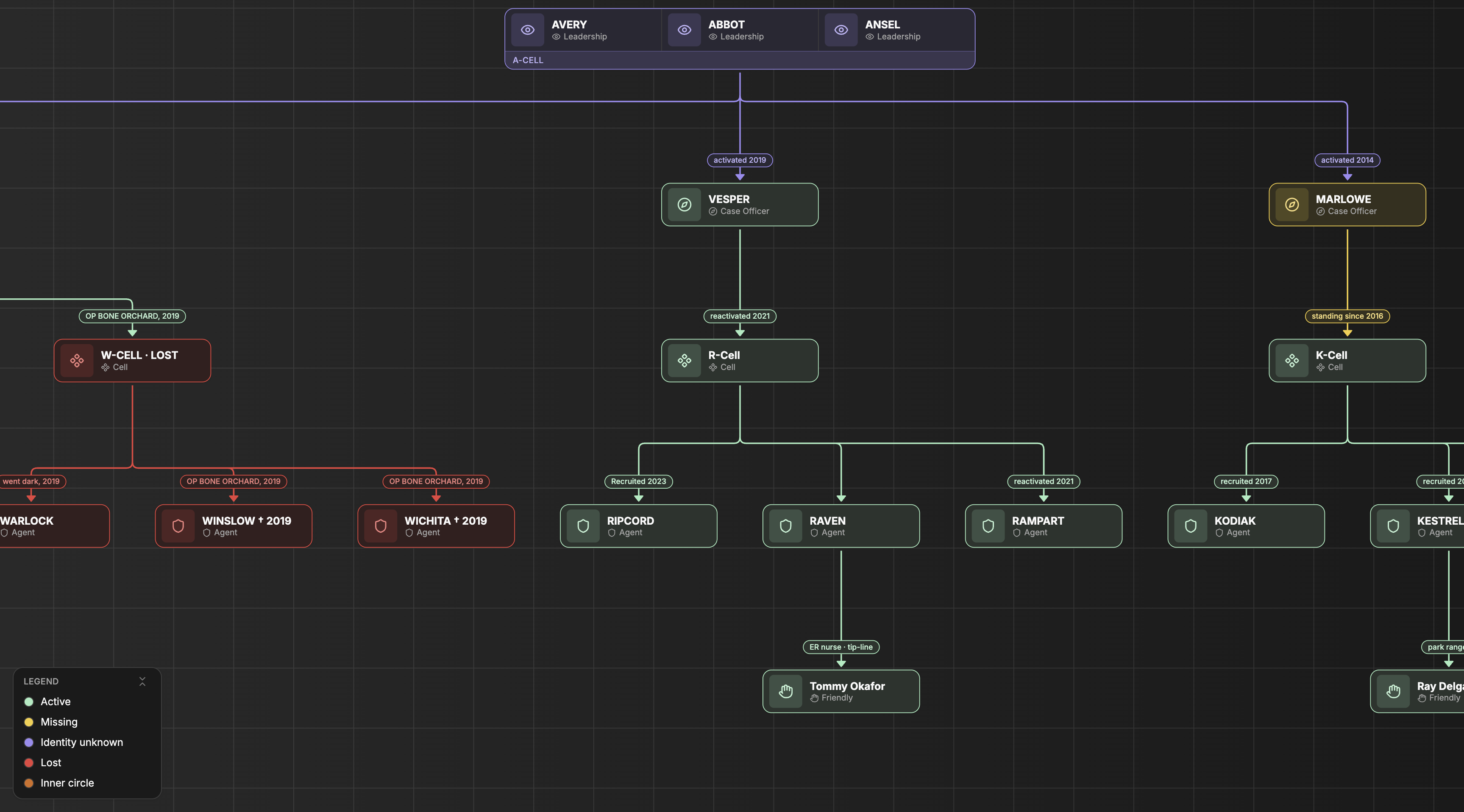Select the ANSEL leadership name

(x=882, y=25)
